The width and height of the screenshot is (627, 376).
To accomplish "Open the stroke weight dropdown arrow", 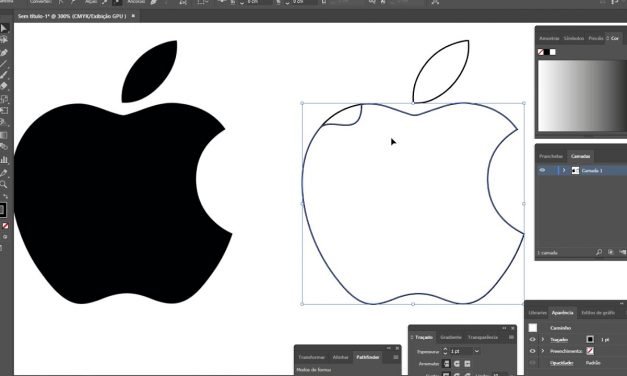I will coord(477,351).
